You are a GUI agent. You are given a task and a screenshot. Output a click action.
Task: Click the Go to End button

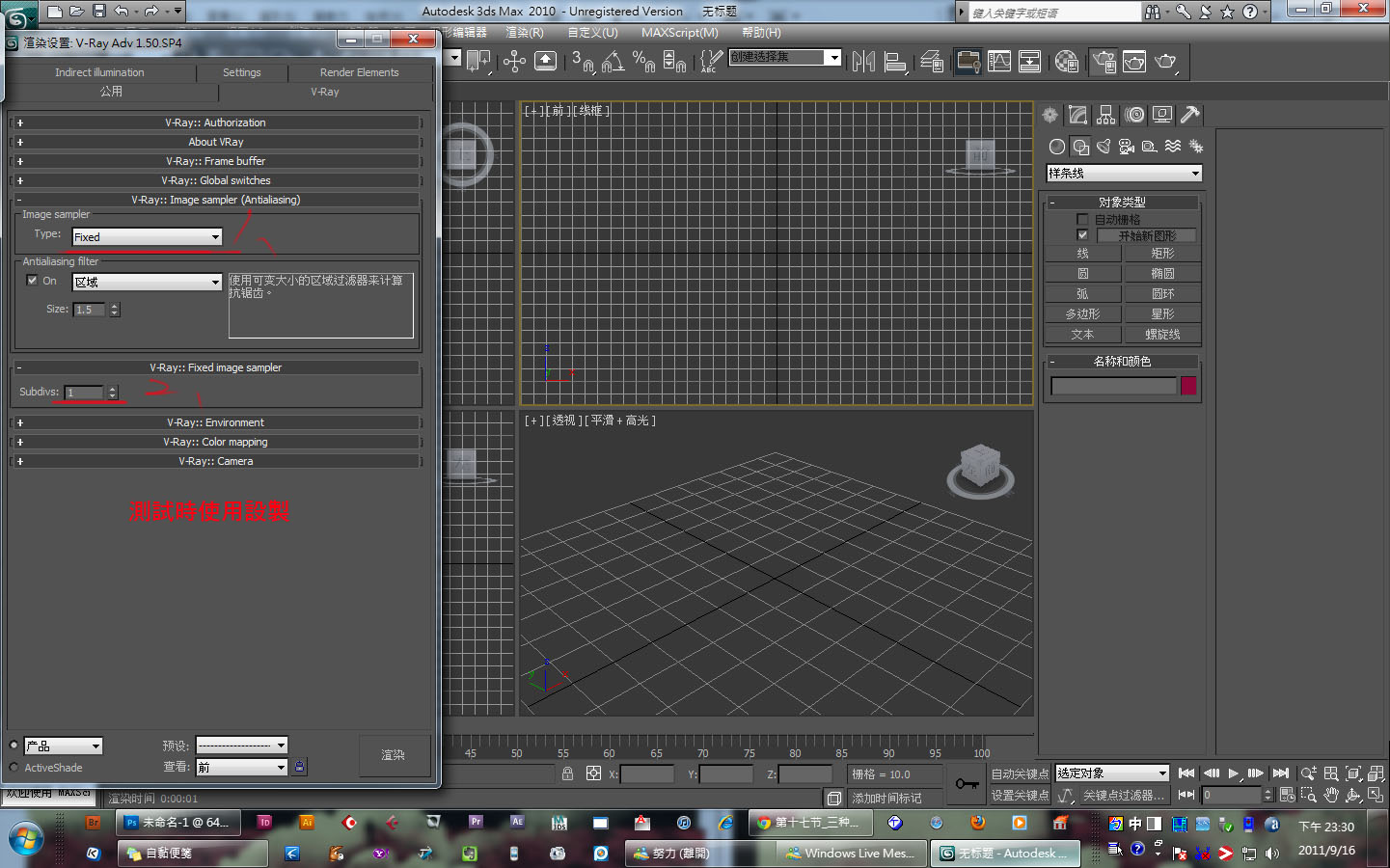point(1280,773)
